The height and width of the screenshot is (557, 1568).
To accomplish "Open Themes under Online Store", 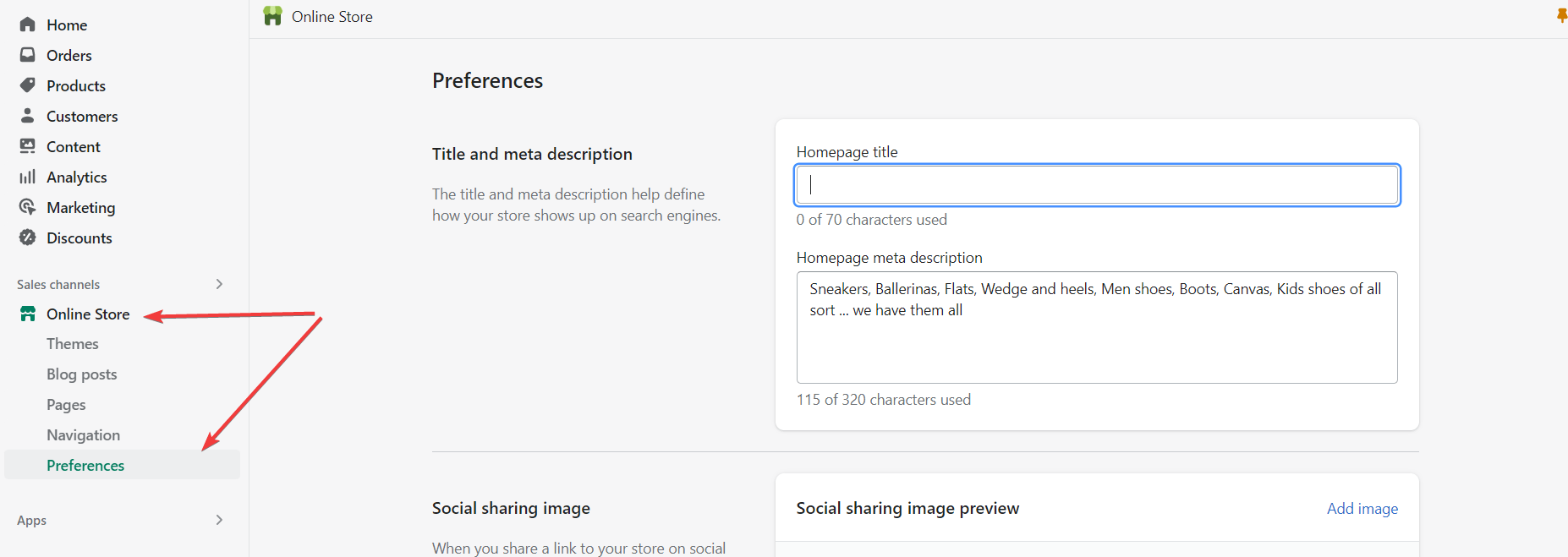I will point(73,344).
